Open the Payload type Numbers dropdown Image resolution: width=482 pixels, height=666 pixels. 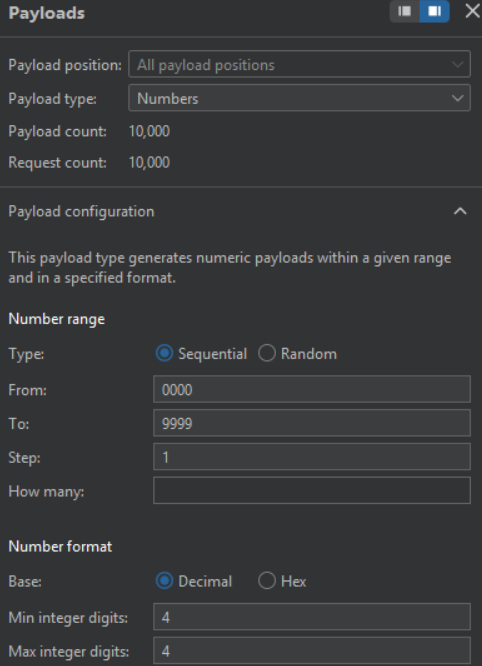click(299, 98)
